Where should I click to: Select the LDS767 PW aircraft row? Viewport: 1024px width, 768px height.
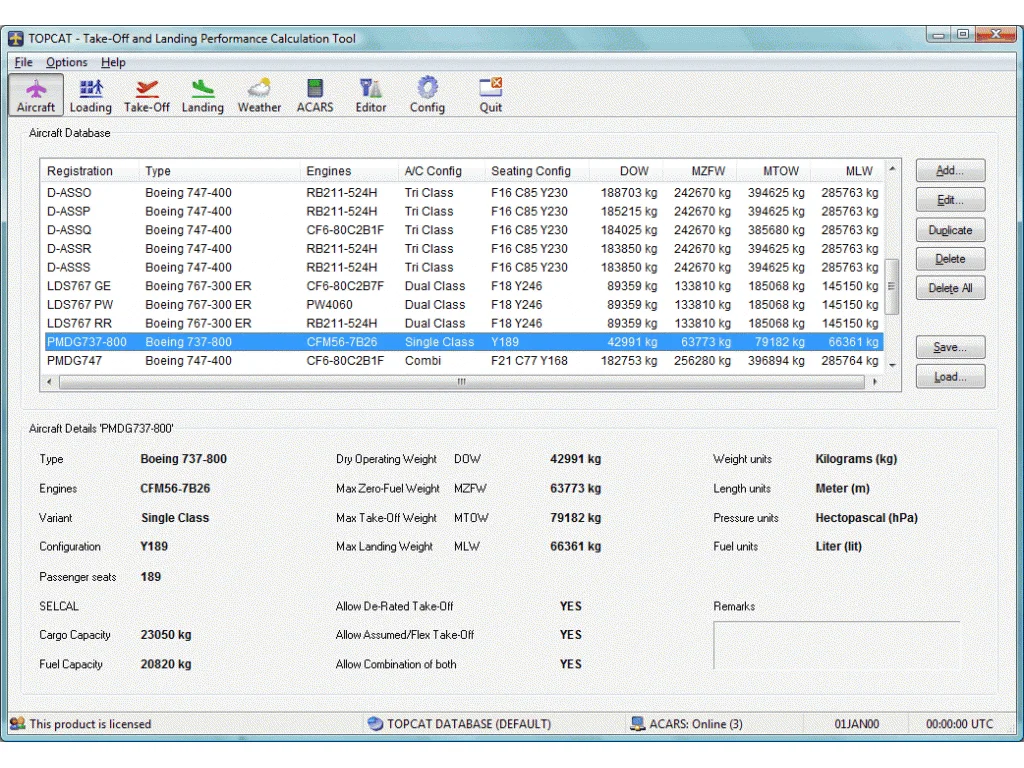463,304
